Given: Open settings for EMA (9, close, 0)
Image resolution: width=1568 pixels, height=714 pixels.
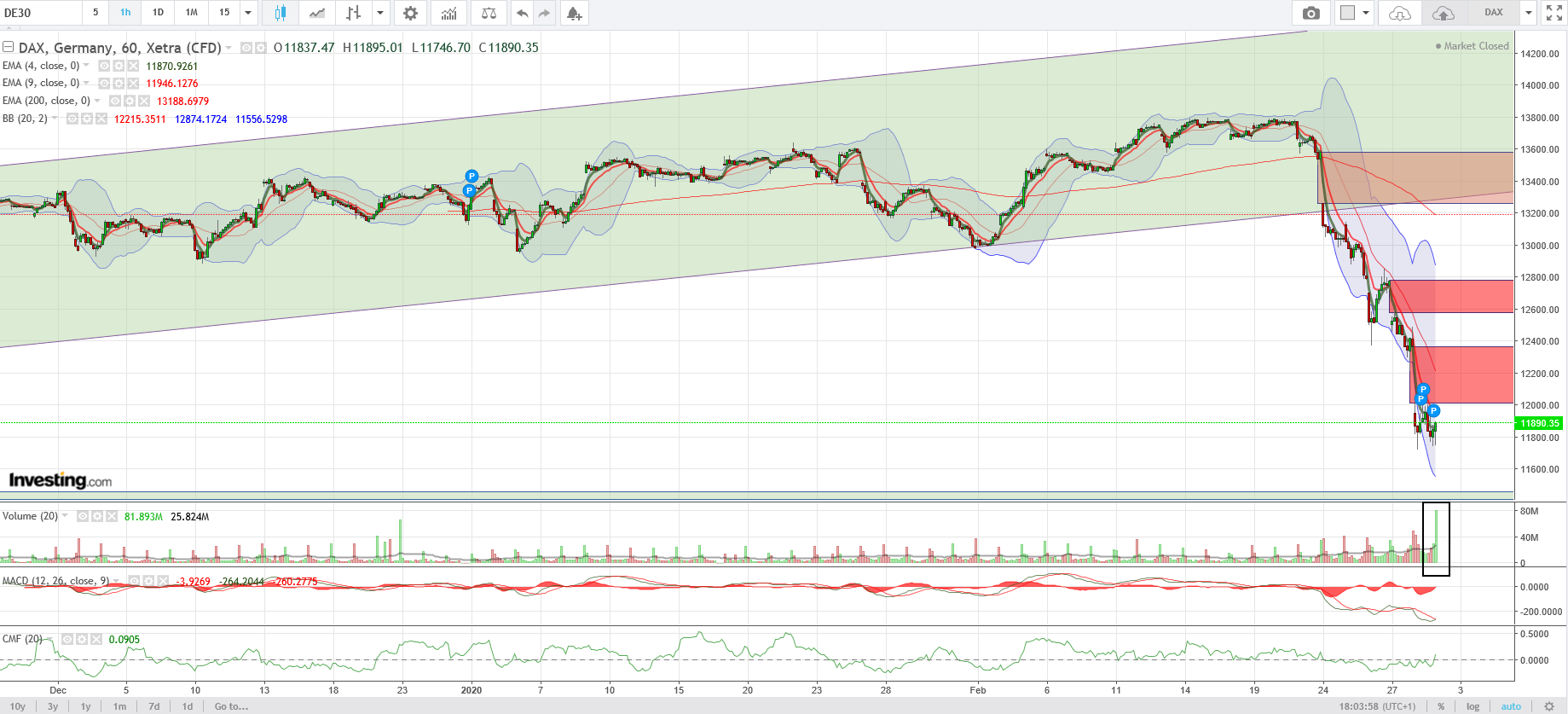Looking at the screenshot, I should click(119, 84).
